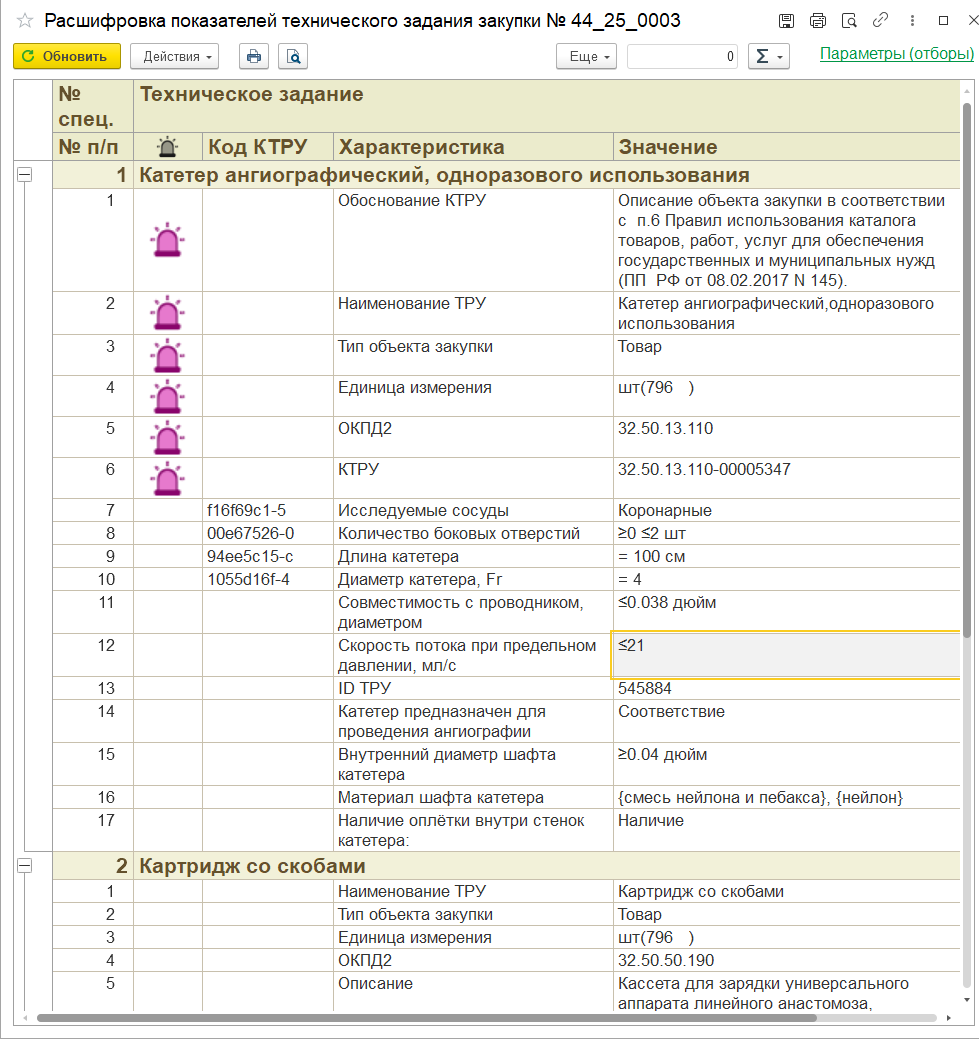
Task: Open the three-dot more options menu
Action: point(912,21)
